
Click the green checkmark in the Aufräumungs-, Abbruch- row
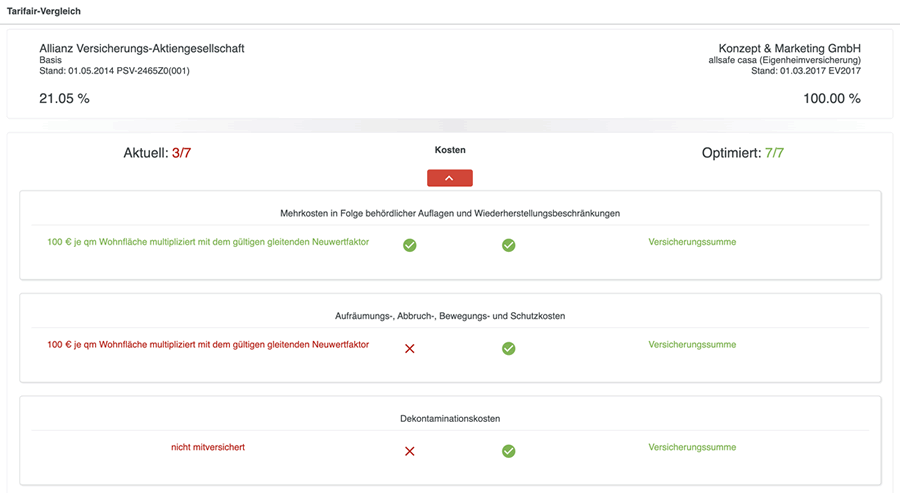coord(509,348)
